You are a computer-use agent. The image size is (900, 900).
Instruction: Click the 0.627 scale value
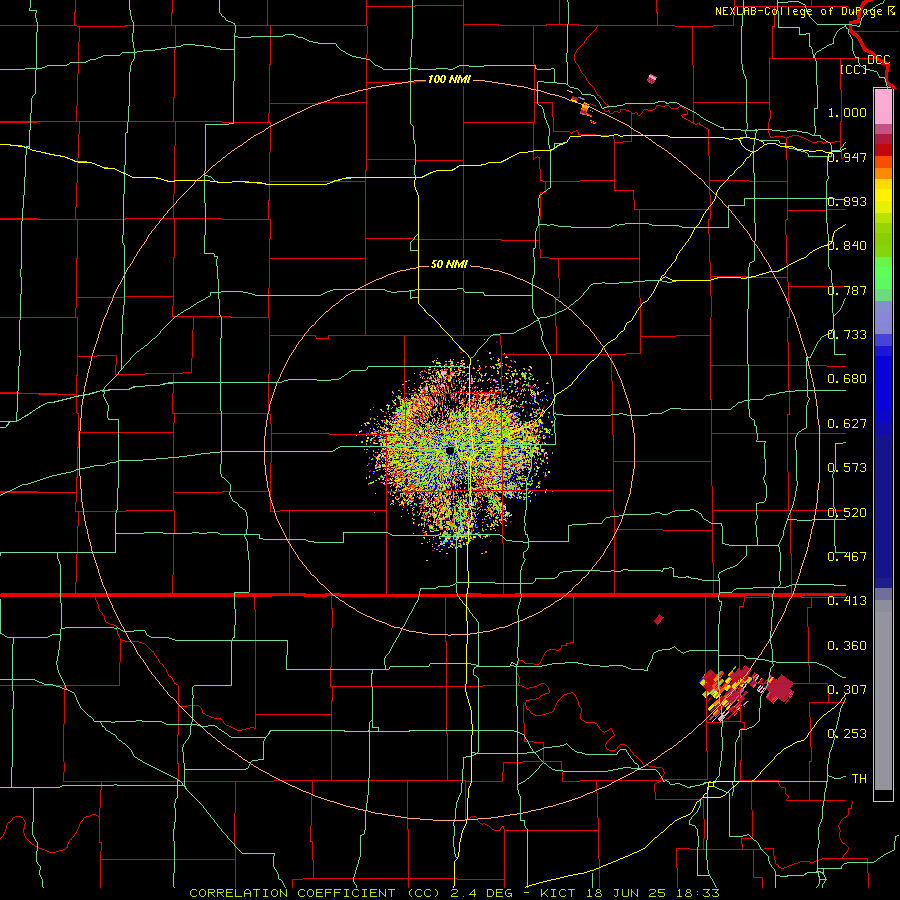pos(847,424)
